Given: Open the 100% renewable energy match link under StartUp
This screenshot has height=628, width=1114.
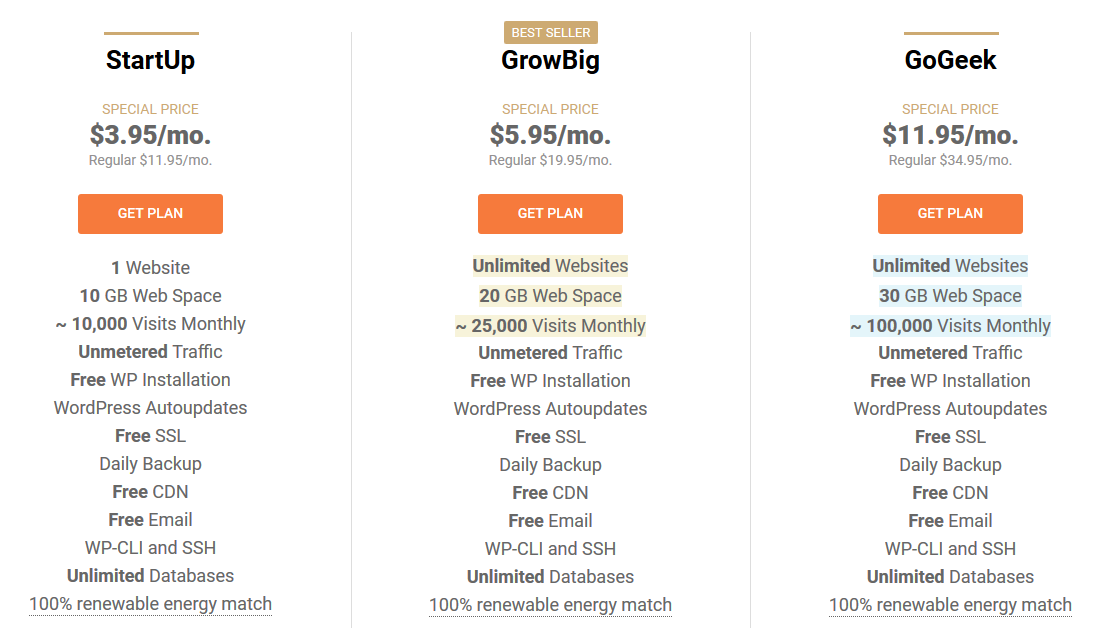Looking at the screenshot, I should [150, 604].
